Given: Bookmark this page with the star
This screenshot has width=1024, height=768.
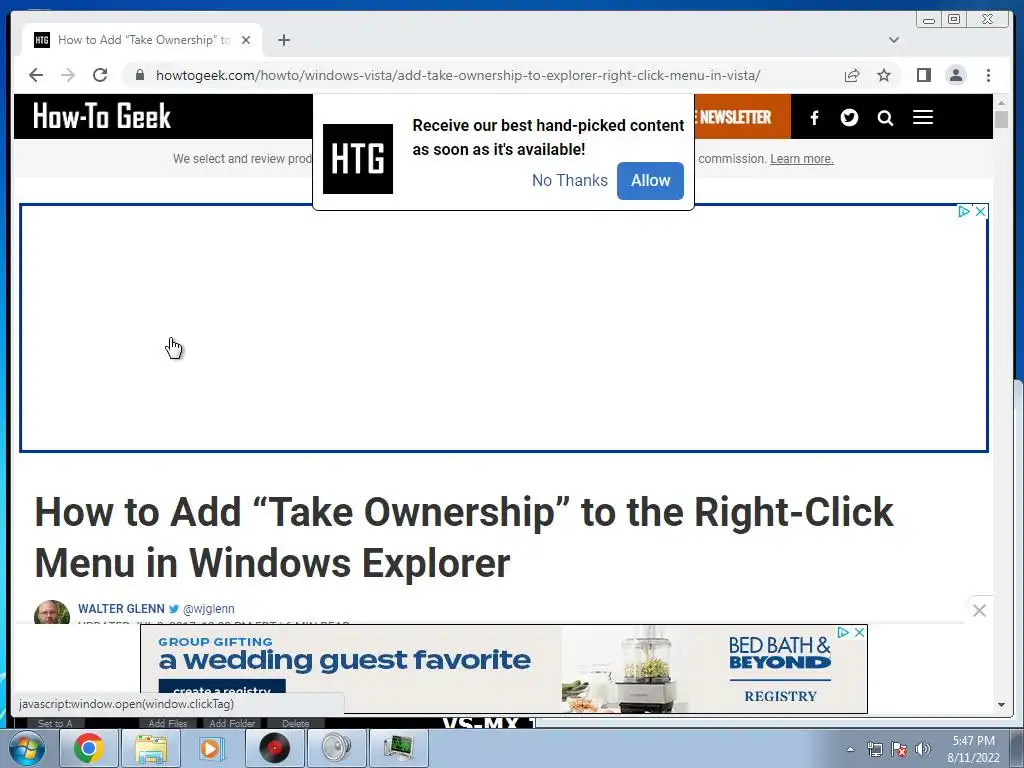Looking at the screenshot, I should 884,75.
